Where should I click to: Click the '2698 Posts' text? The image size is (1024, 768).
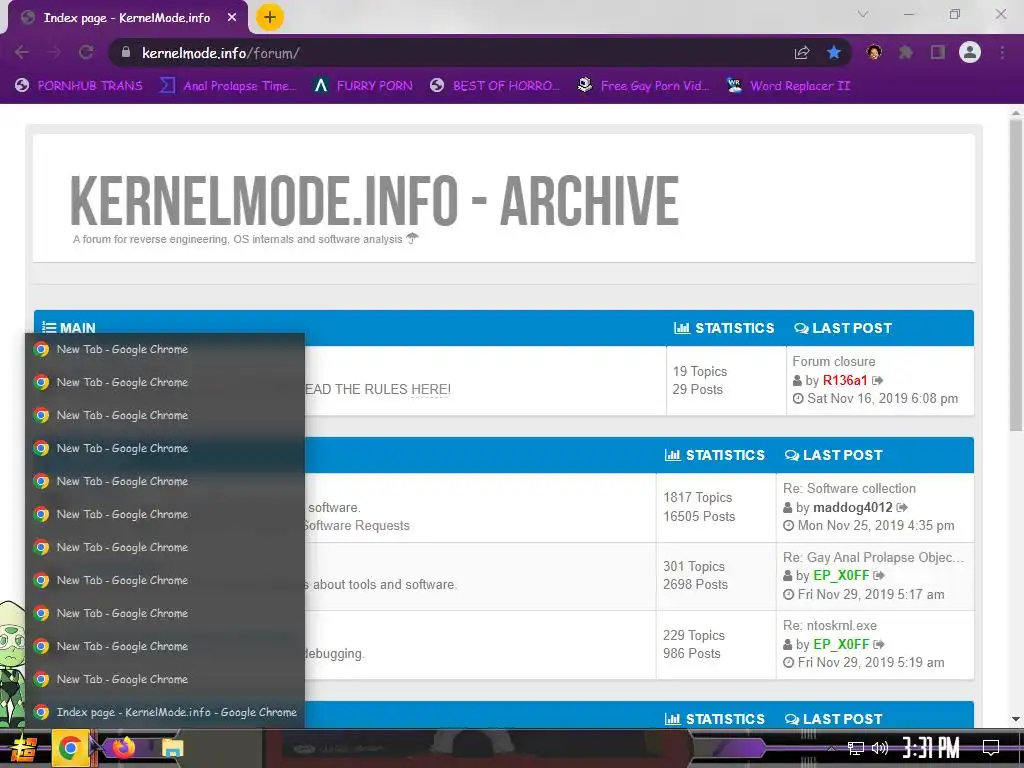pyautogui.click(x=695, y=584)
